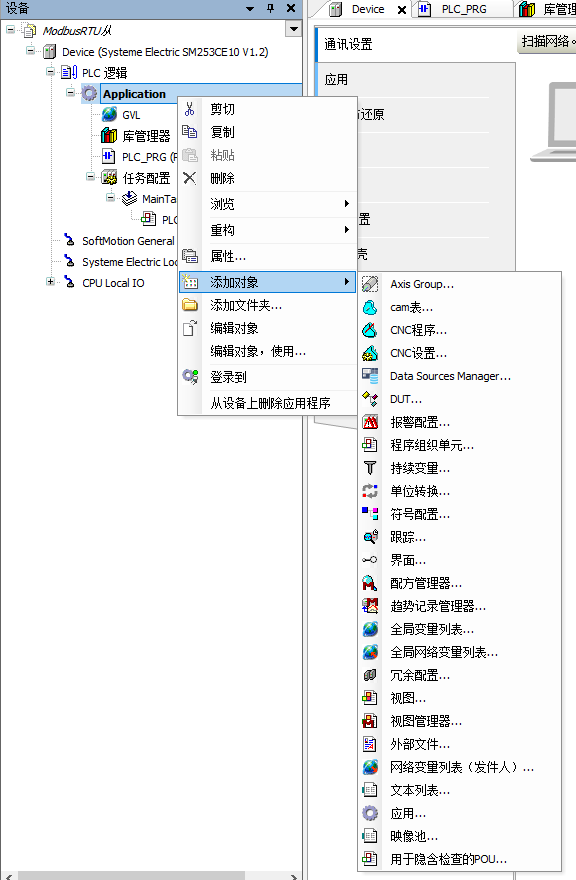Click the 单位转换 icon
Viewport: 576px width, 880px height.
pos(369,491)
